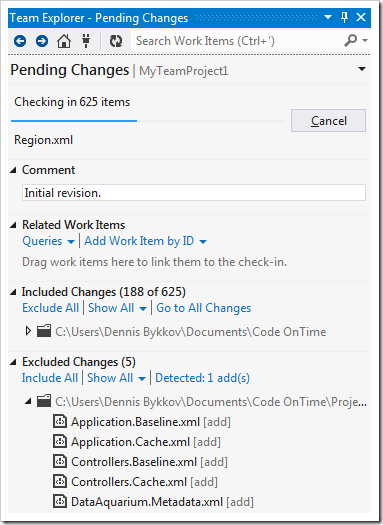This screenshot has height=525, width=383.
Task: Click the search magnifier icon
Action: 350,41
